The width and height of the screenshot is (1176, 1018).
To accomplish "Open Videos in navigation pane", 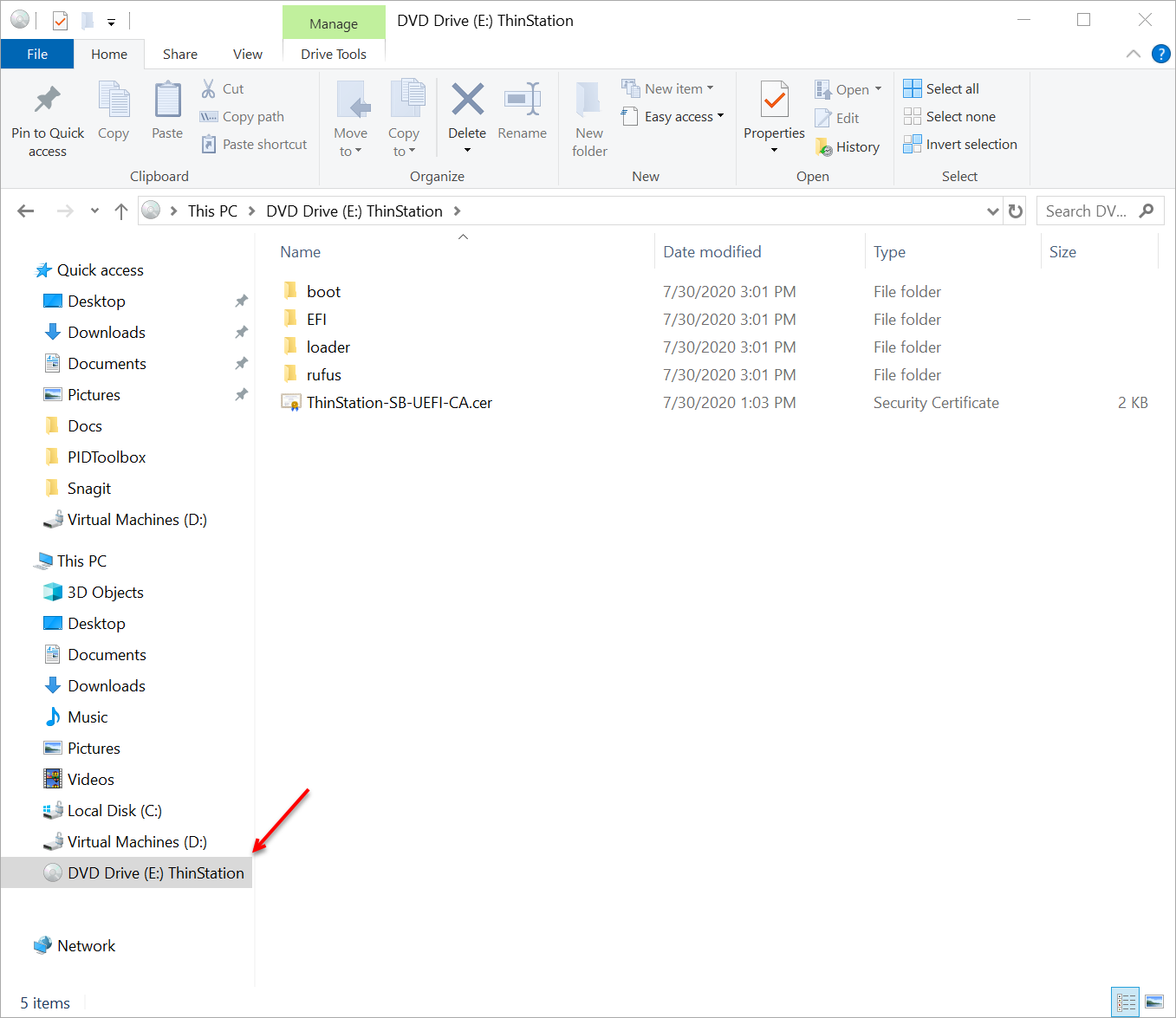I will [x=91, y=780].
